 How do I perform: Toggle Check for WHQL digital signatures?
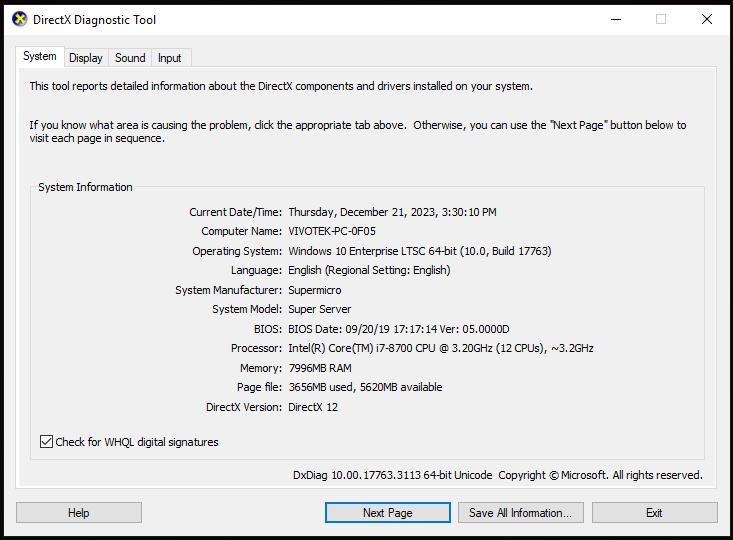(46, 442)
